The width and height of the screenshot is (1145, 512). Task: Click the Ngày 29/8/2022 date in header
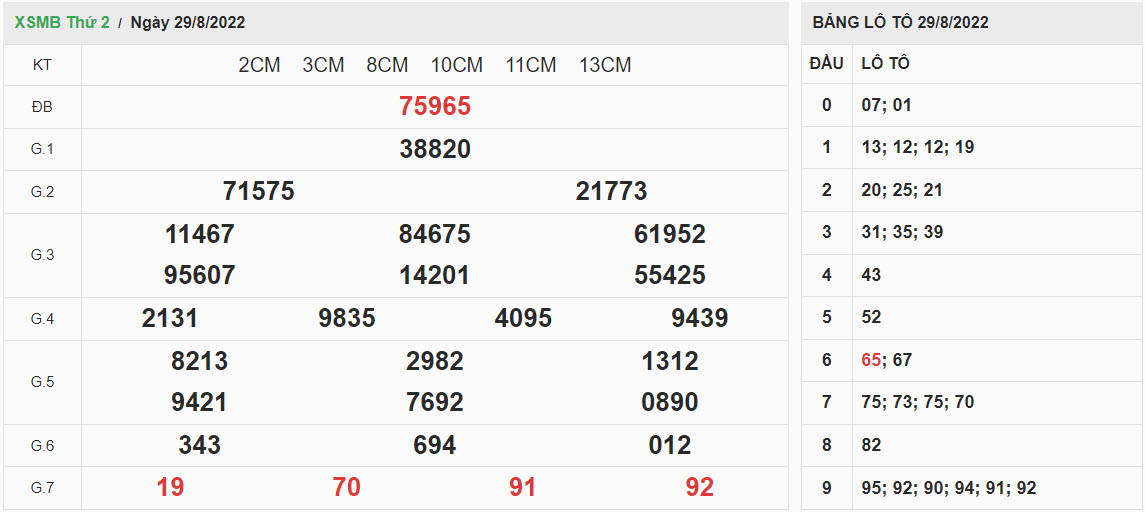click(188, 22)
